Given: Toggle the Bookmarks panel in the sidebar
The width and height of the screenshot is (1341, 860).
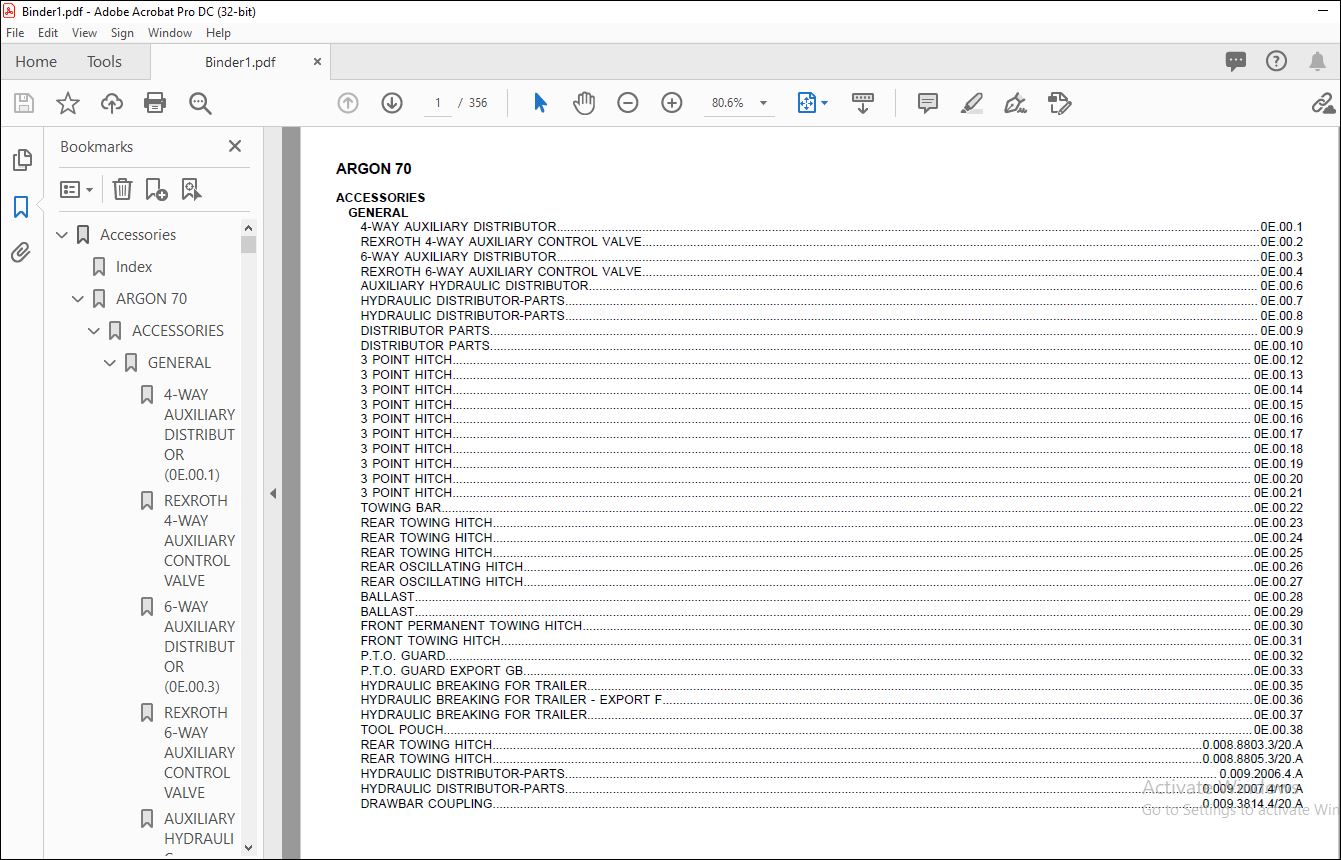Looking at the screenshot, I should click(21, 207).
